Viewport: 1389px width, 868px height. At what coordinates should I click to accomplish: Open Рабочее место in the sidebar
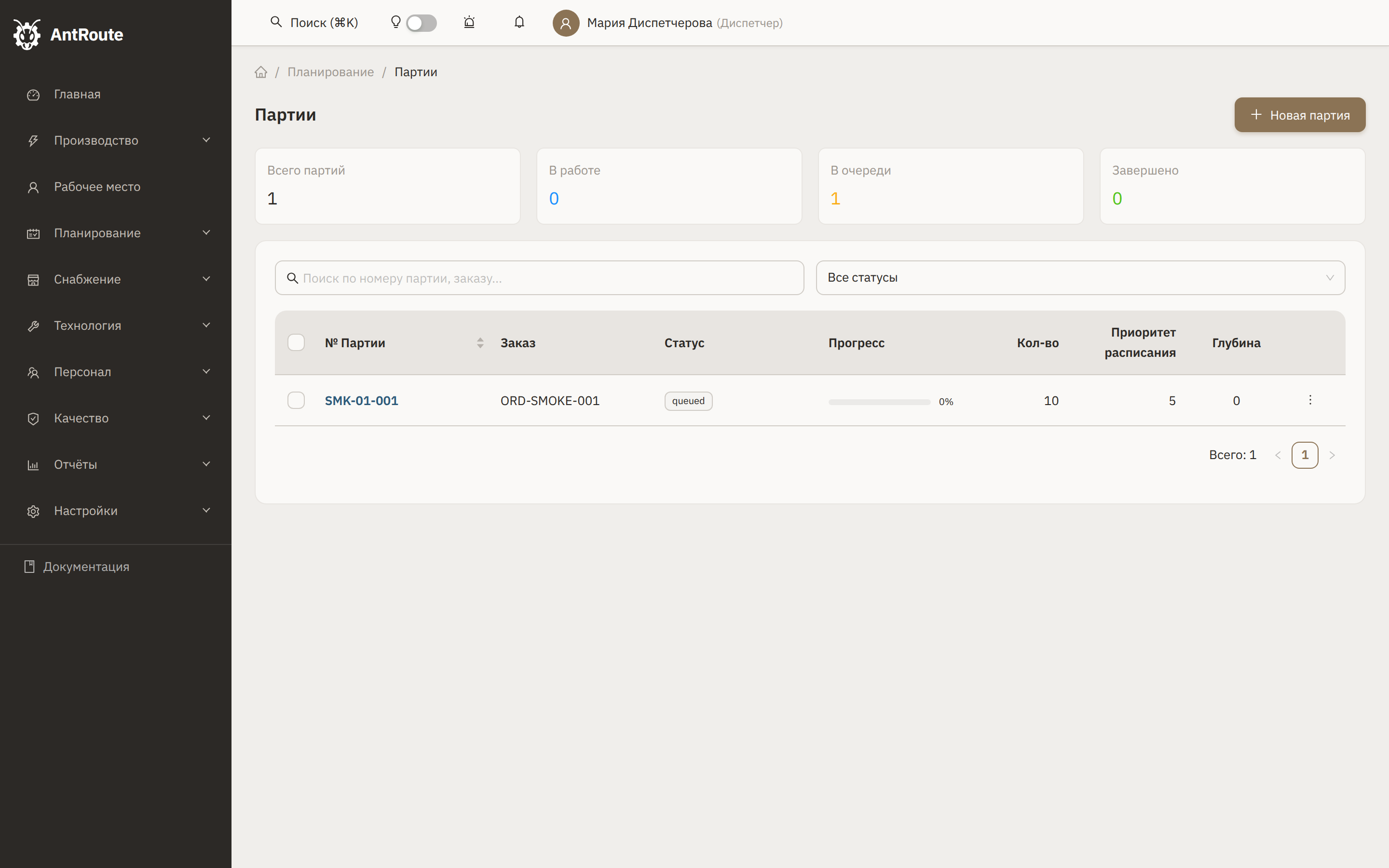point(97,187)
